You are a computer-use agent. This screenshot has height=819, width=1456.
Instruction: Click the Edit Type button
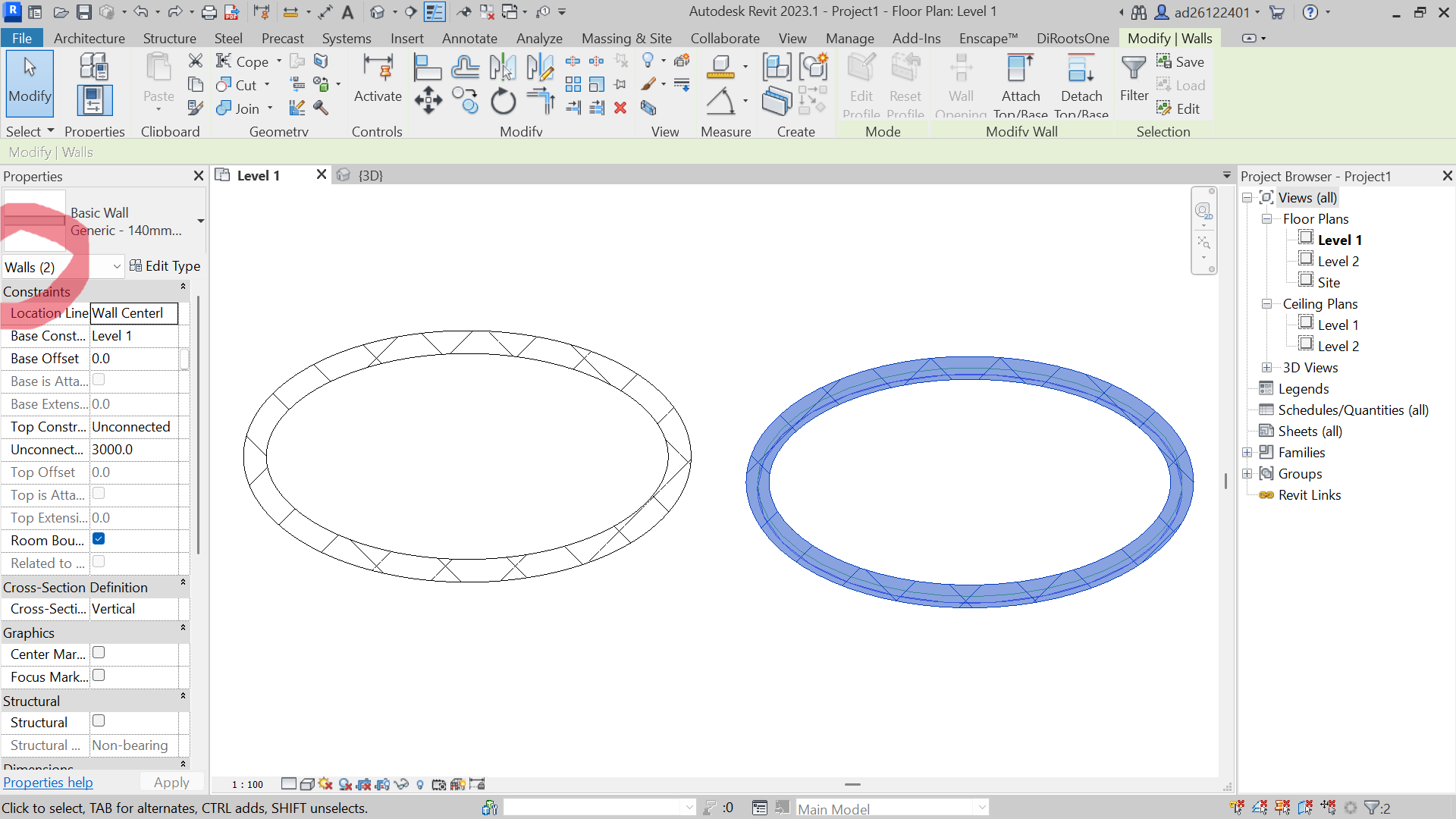pyautogui.click(x=165, y=266)
